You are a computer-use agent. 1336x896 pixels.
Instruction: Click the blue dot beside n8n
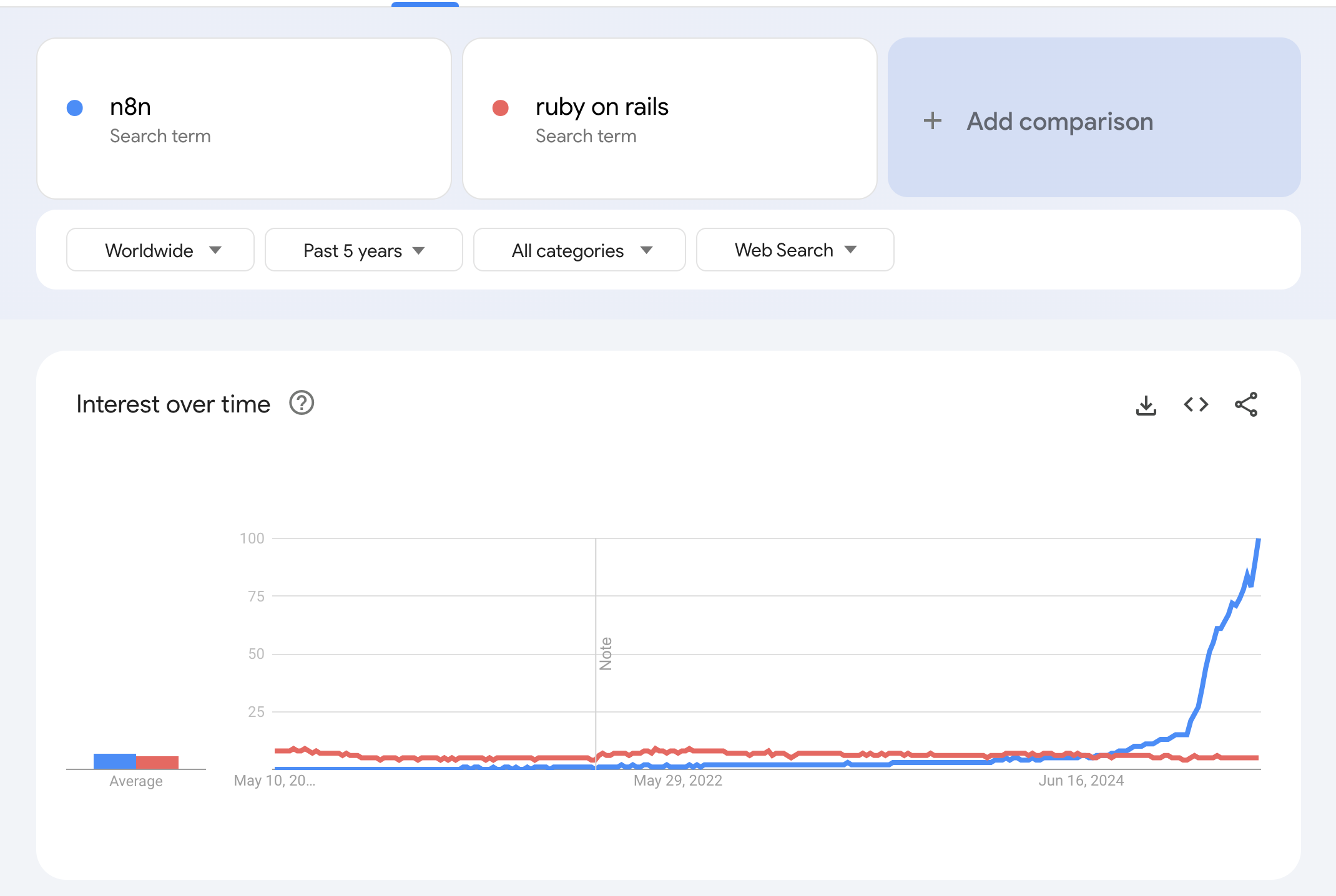point(75,108)
